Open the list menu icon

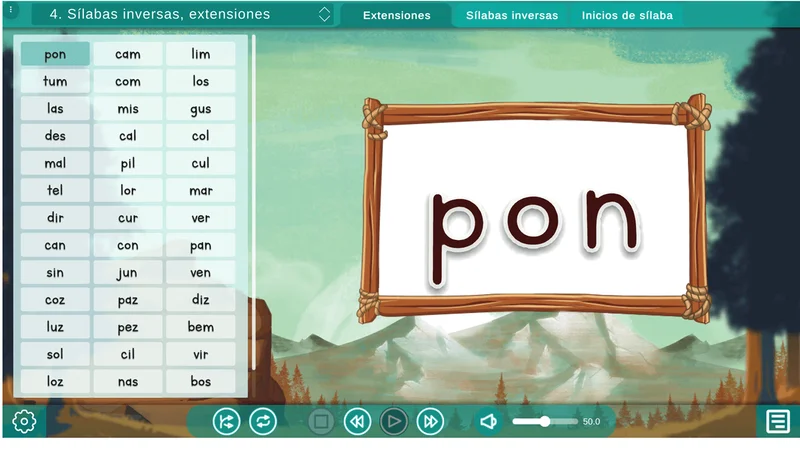778,421
